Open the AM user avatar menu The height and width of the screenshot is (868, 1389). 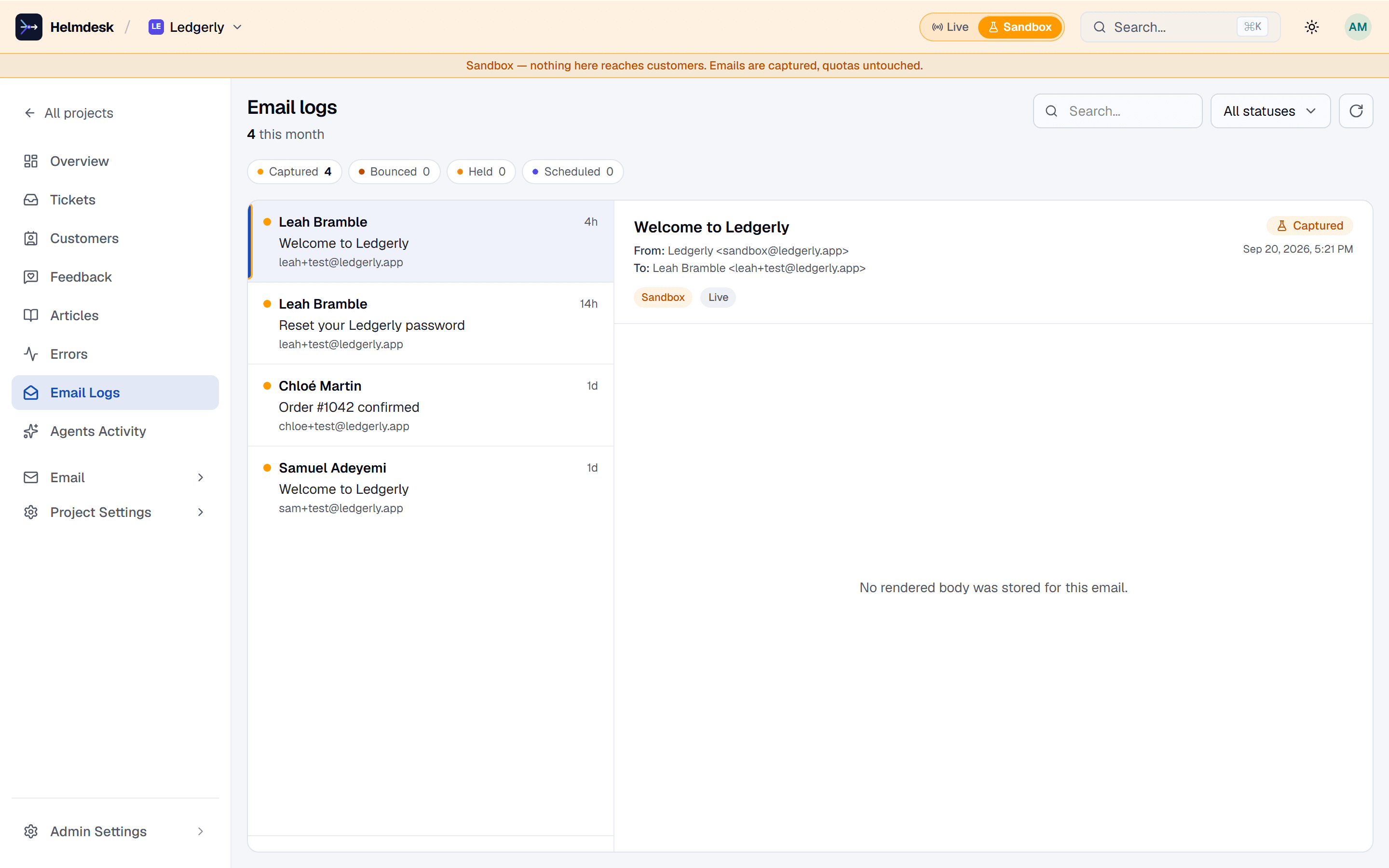point(1358,27)
